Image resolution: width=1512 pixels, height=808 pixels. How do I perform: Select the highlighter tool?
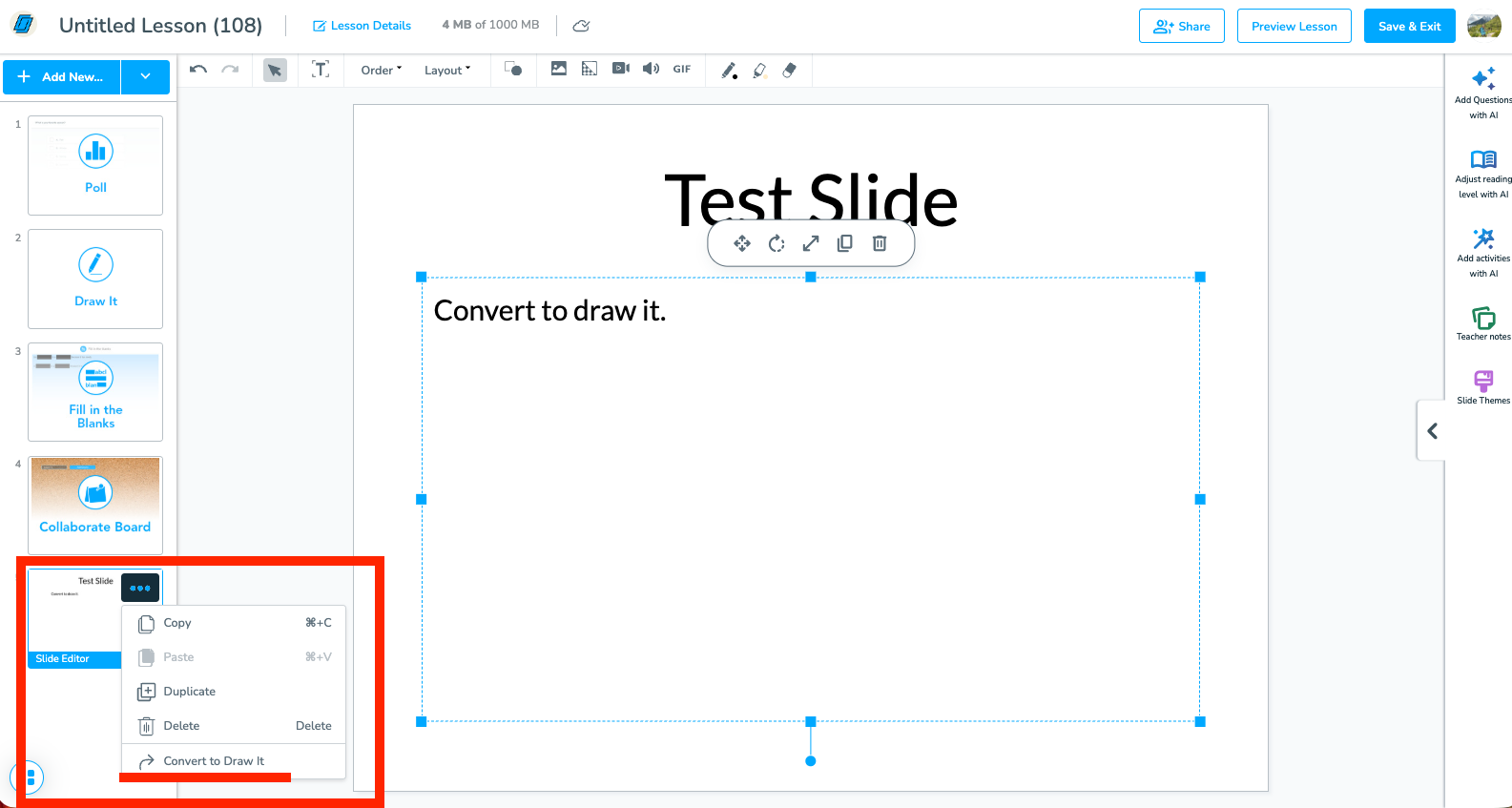(x=759, y=70)
